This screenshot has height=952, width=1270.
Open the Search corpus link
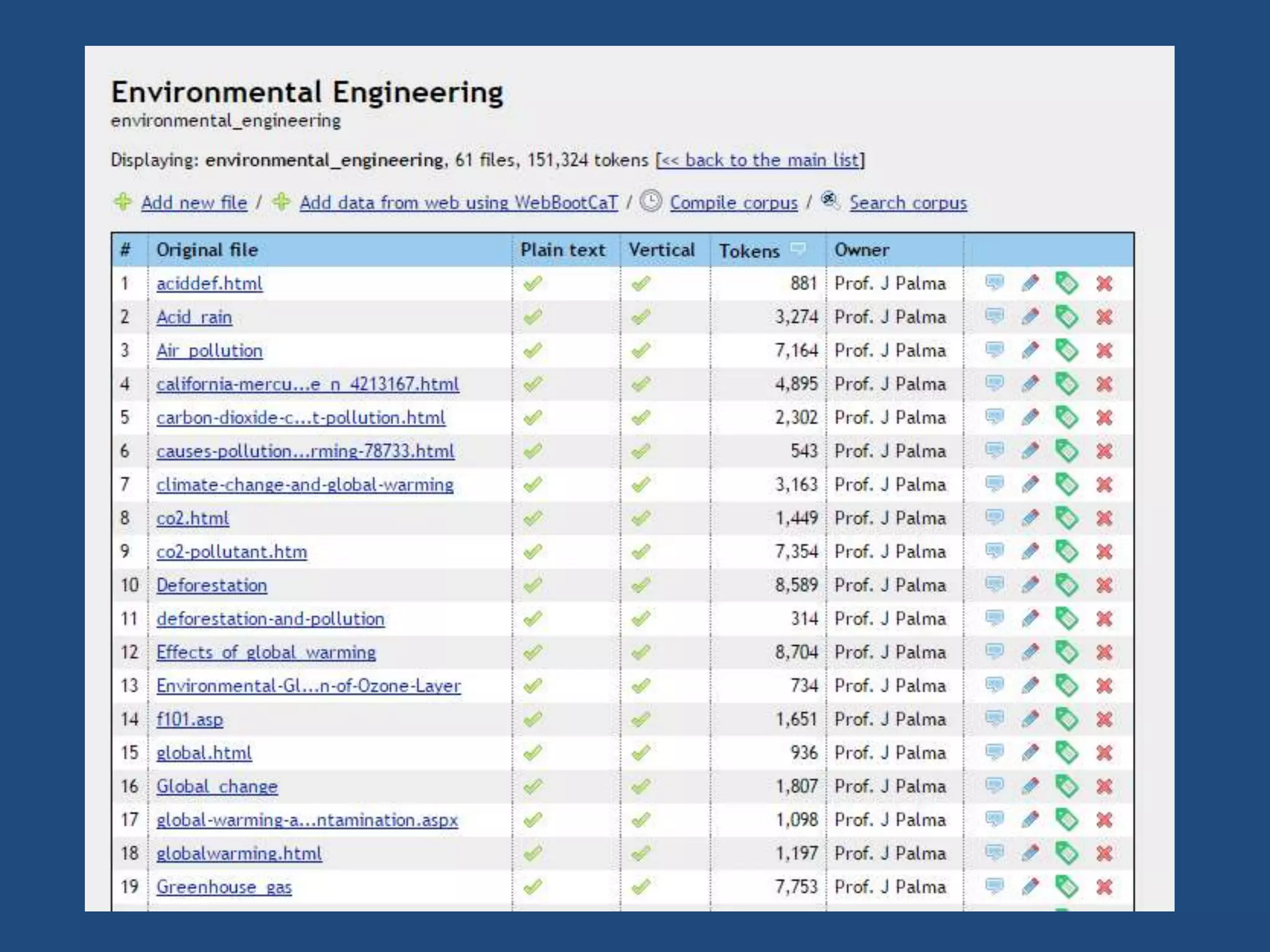pyautogui.click(x=908, y=203)
